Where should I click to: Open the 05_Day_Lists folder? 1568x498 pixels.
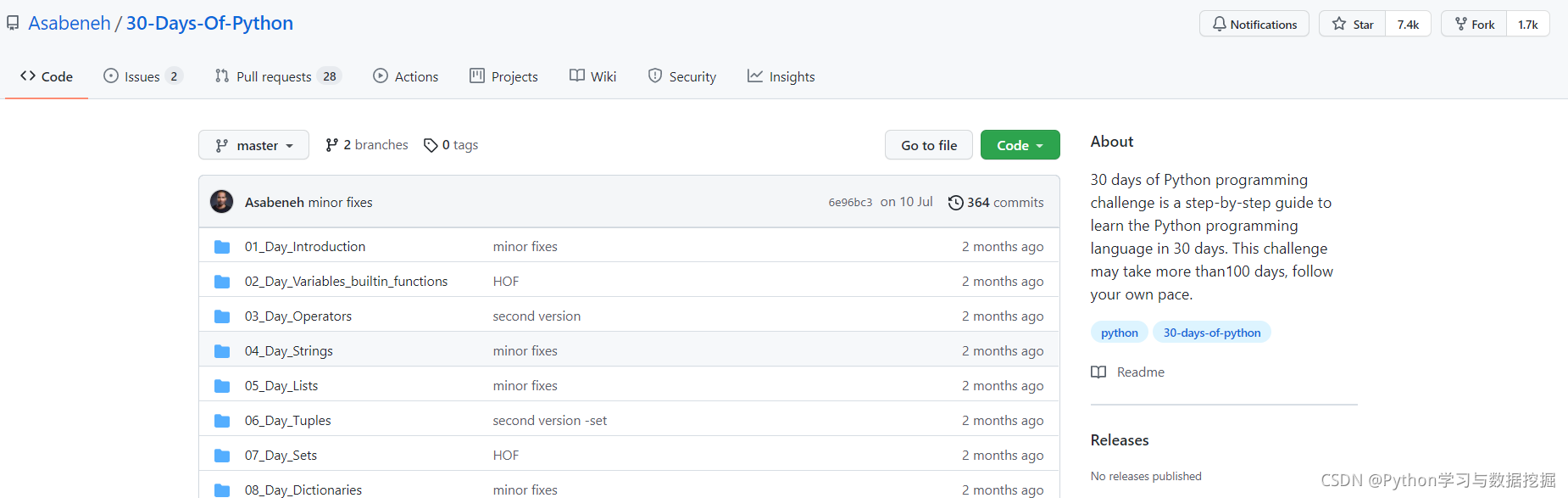click(x=281, y=385)
